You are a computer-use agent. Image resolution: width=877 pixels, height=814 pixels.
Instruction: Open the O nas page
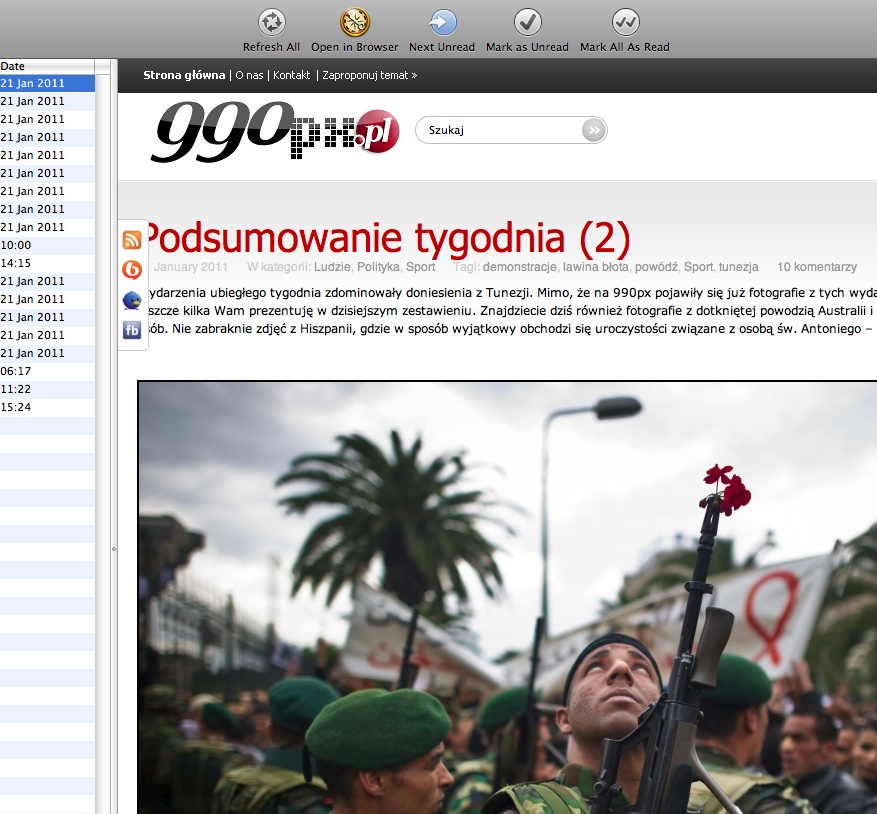coord(250,75)
